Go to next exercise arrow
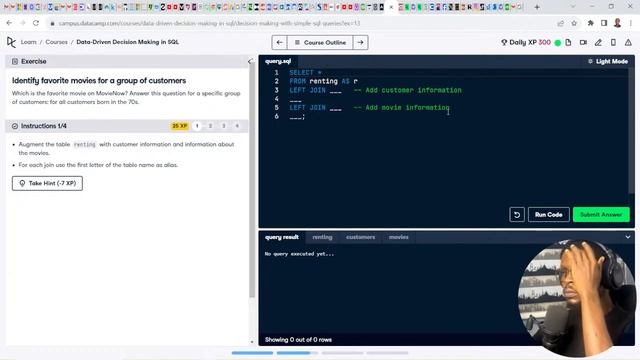Image resolution: width=640 pixels, height=360 pixels. [360, 42]
